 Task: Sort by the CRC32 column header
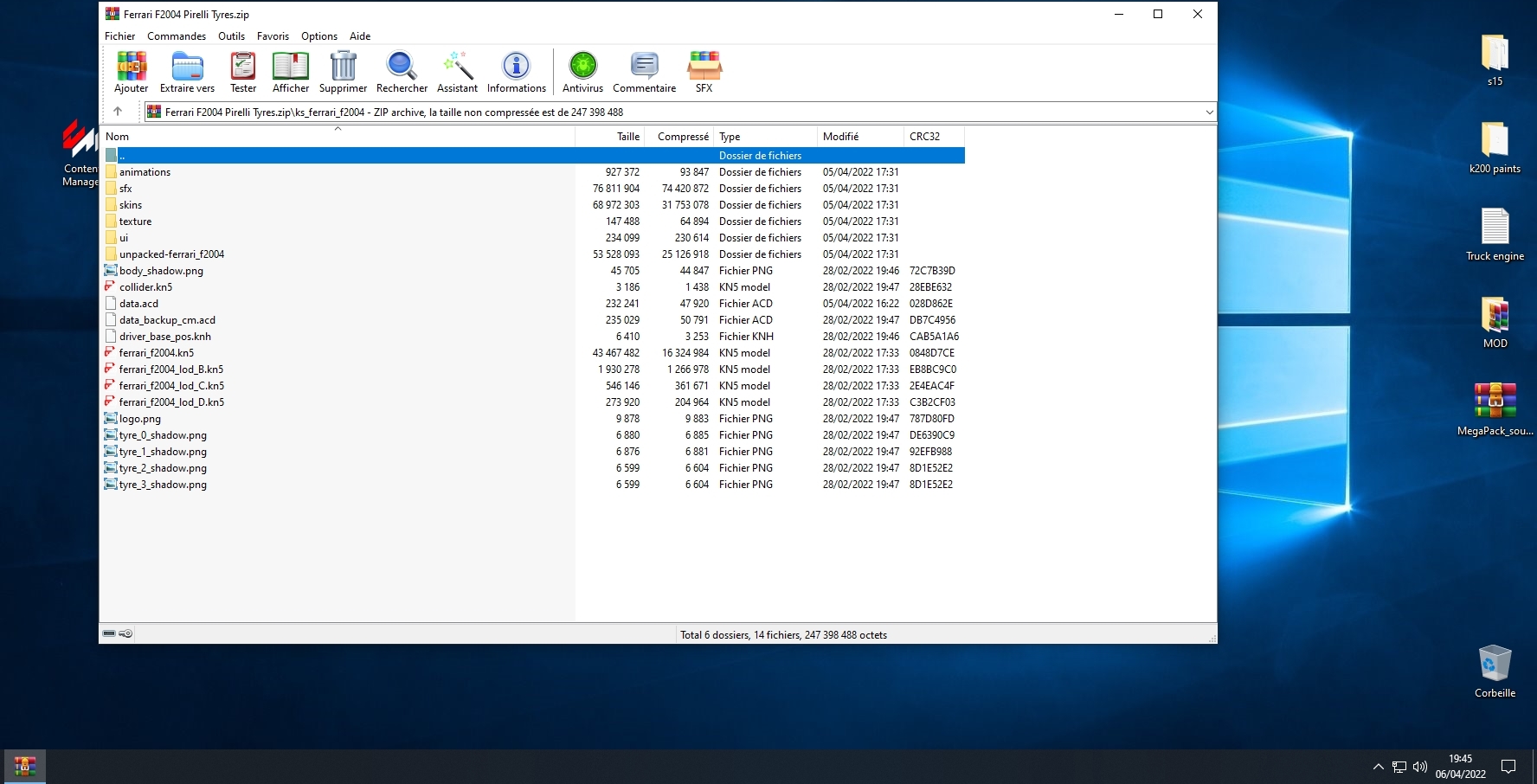[935, 137]
